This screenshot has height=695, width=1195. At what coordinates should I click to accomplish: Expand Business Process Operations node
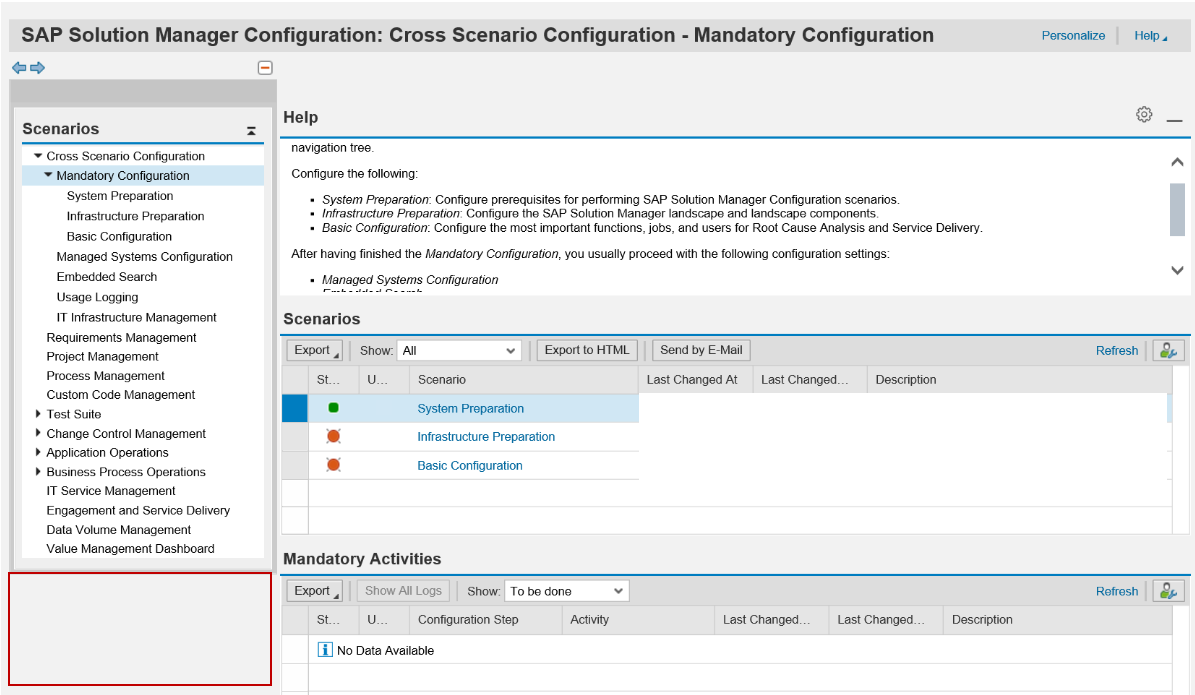[38, 472]
